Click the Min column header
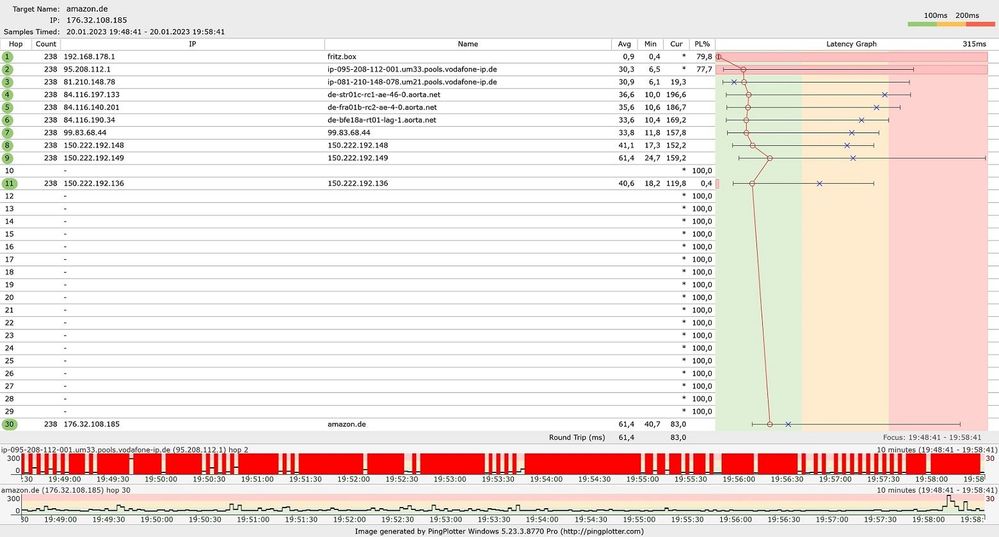 [650, 44]
